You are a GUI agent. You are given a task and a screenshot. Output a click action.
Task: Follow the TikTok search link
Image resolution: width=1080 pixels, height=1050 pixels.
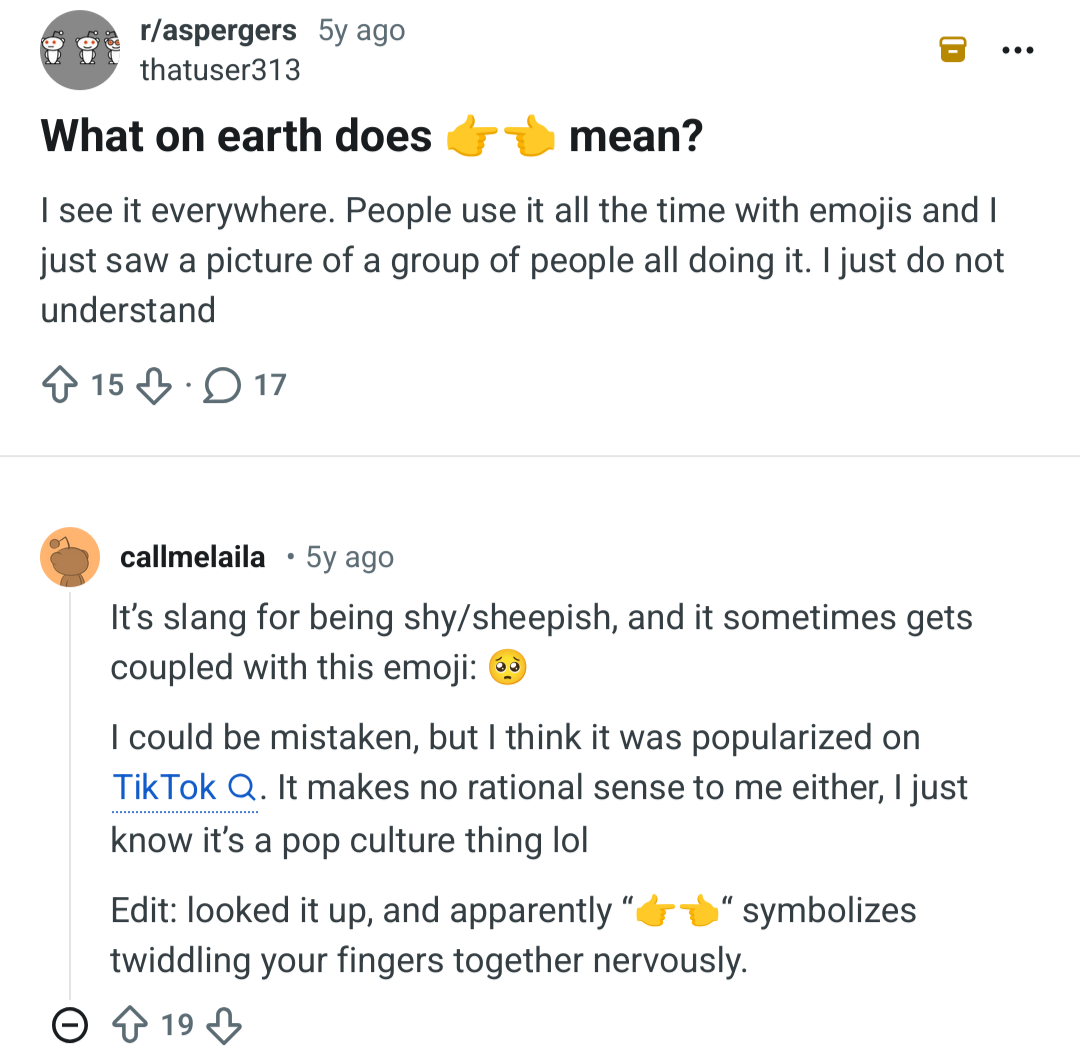(x=165, y=788)
